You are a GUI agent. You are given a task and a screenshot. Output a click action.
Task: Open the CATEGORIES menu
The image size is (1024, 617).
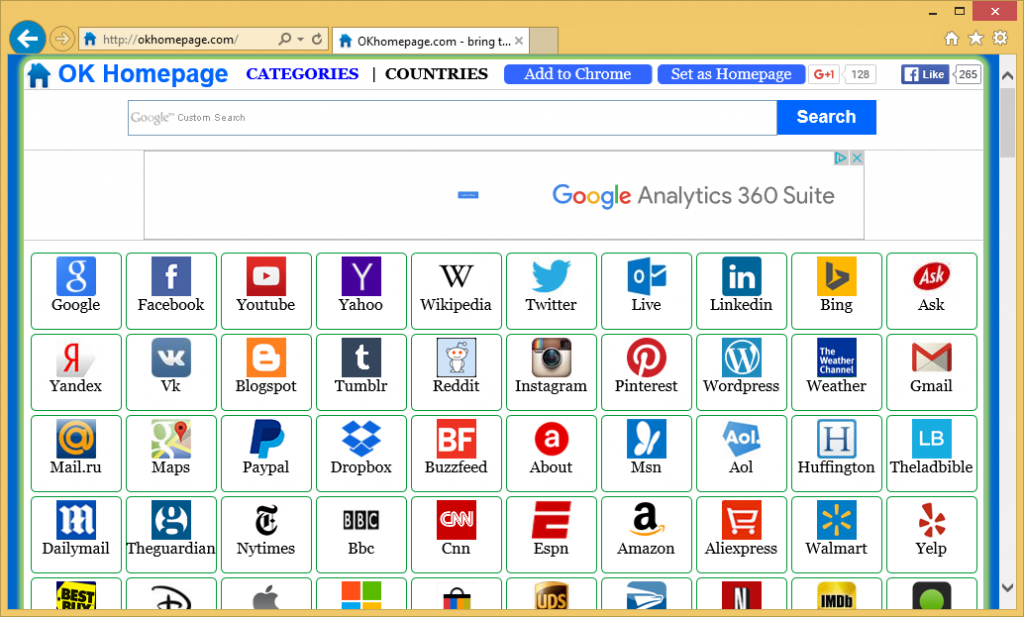[x=302, y=74]
